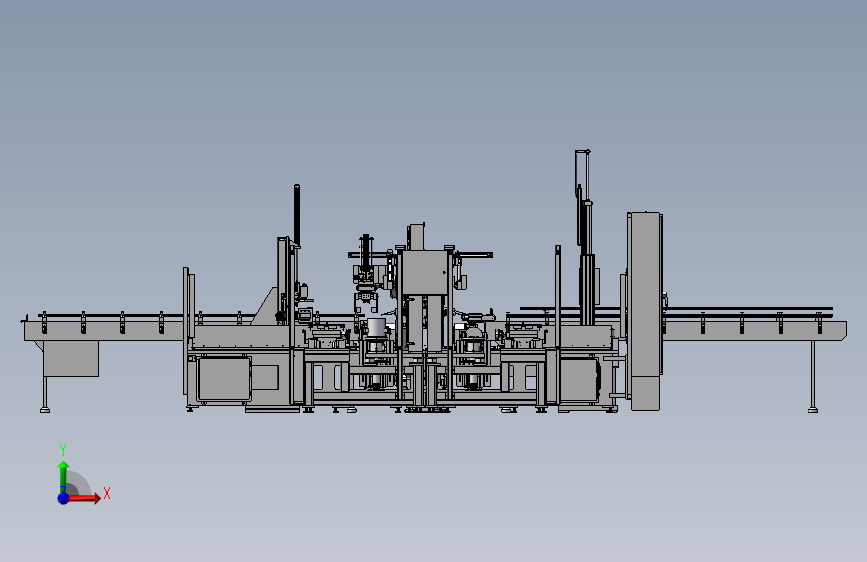The image size is (867, 562).
Task: Select the gray box under the left conveyor
Action: click(71, 358)
